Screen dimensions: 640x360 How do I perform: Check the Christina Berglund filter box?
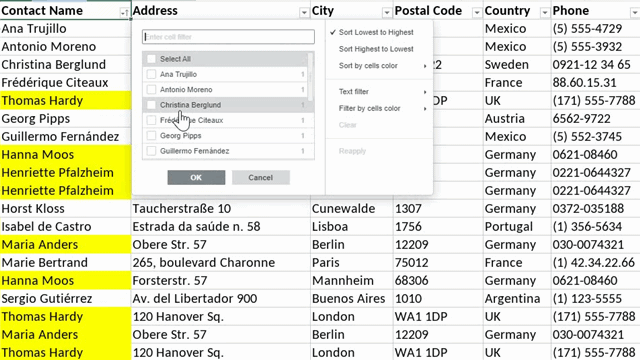(x=151, y=105)
